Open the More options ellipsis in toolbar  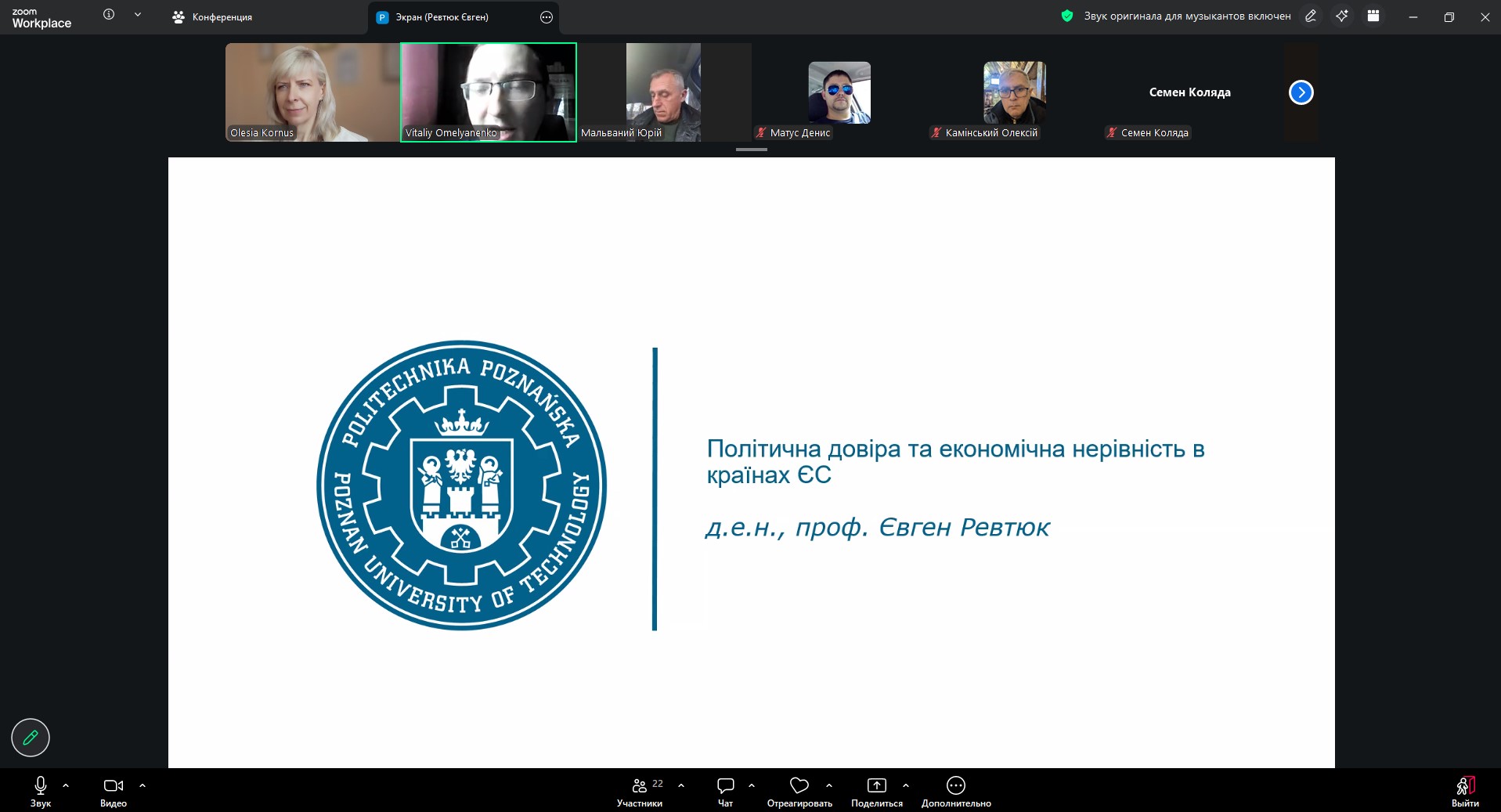point(955,785)
